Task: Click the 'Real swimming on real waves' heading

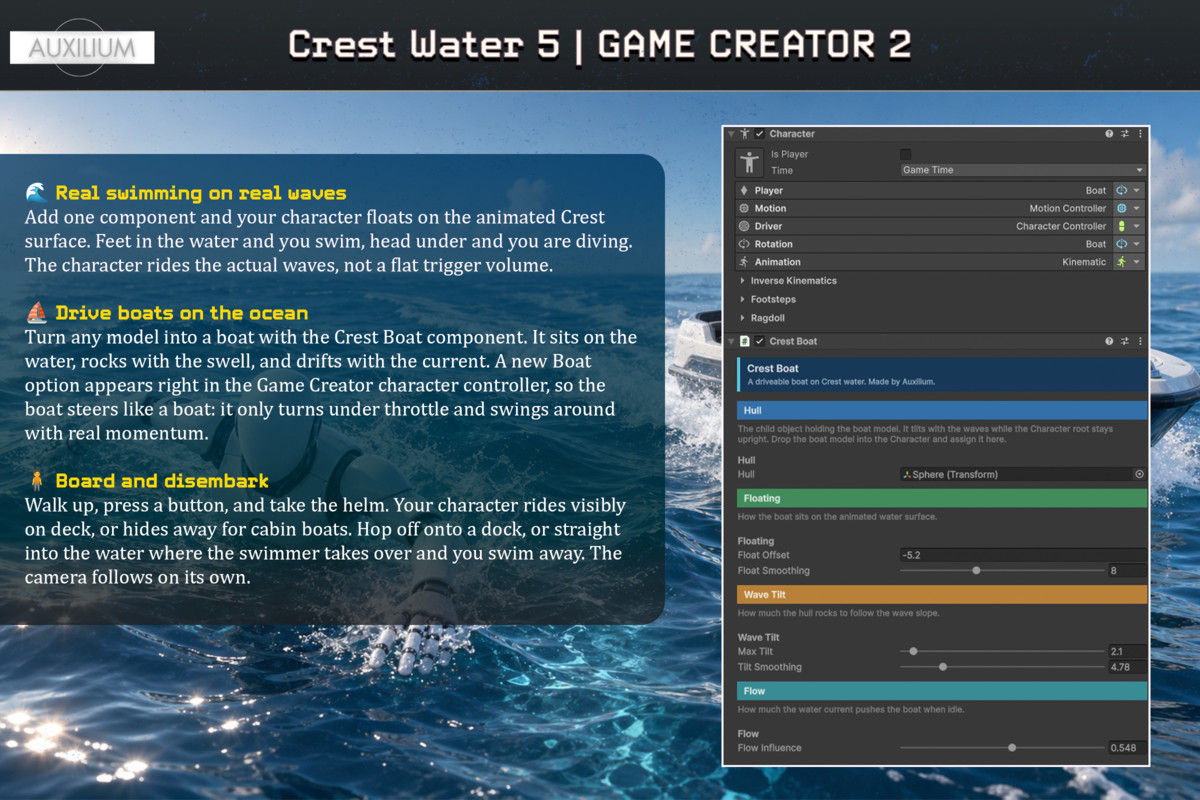Action: click(201, 193)
